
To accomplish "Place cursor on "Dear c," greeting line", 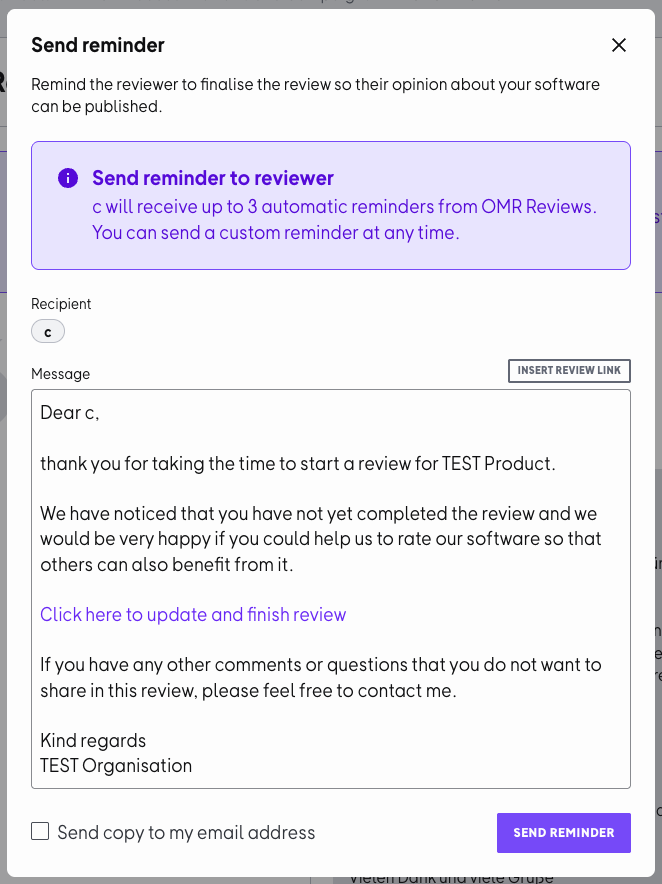I will (x=70, y=412).
